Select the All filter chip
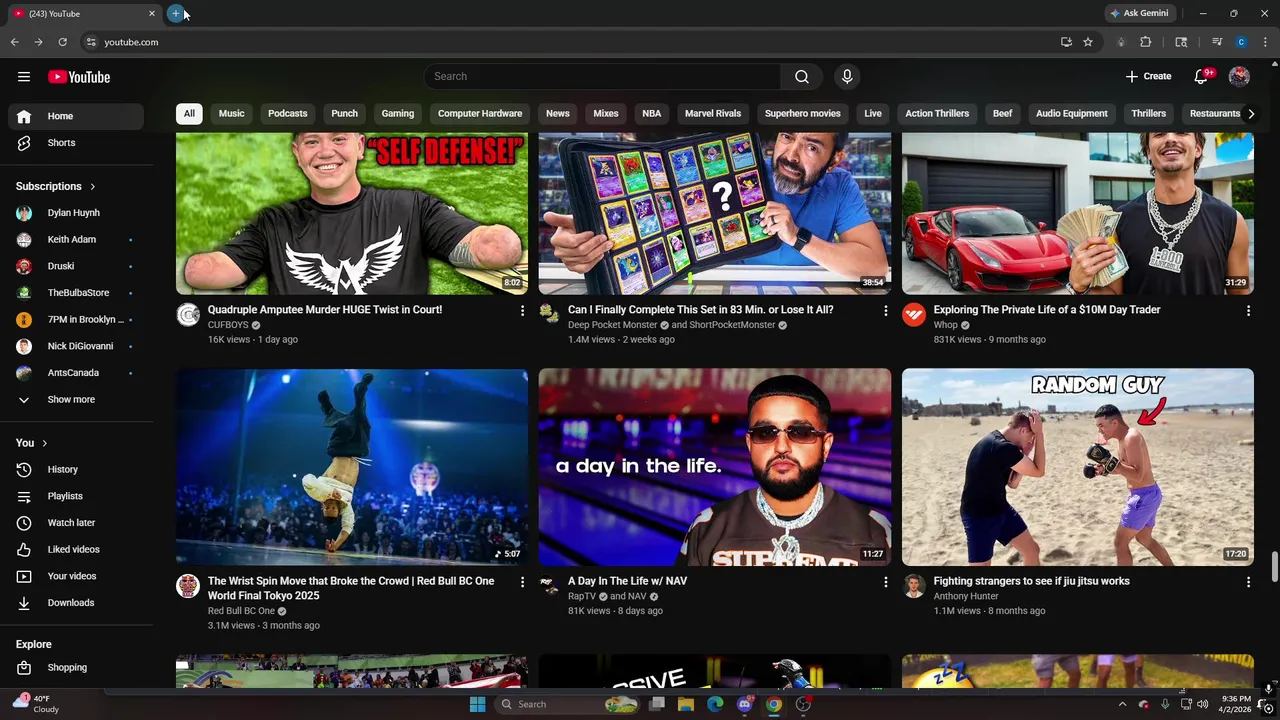The width and height of the screenshot is (1280, 720). coord(189,114)
